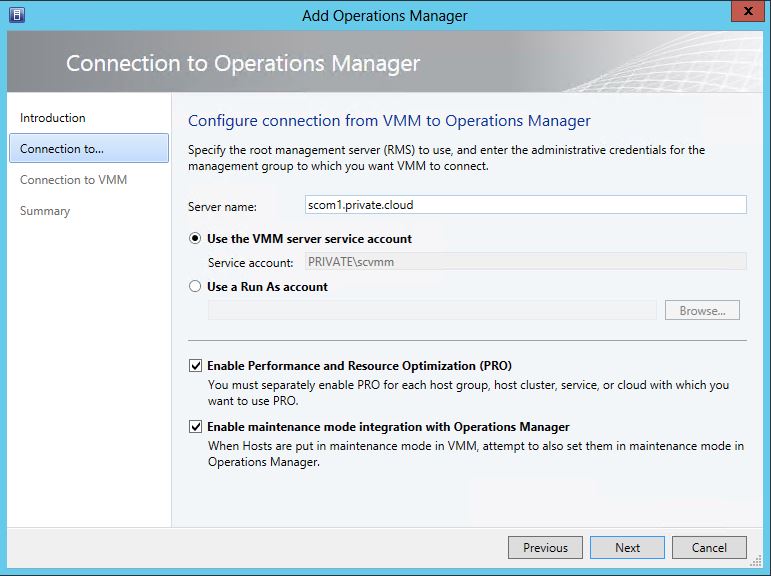Click the Add Operations Manager title bar
The width and height of the screenshot is (771, 576).
(385, 15)
